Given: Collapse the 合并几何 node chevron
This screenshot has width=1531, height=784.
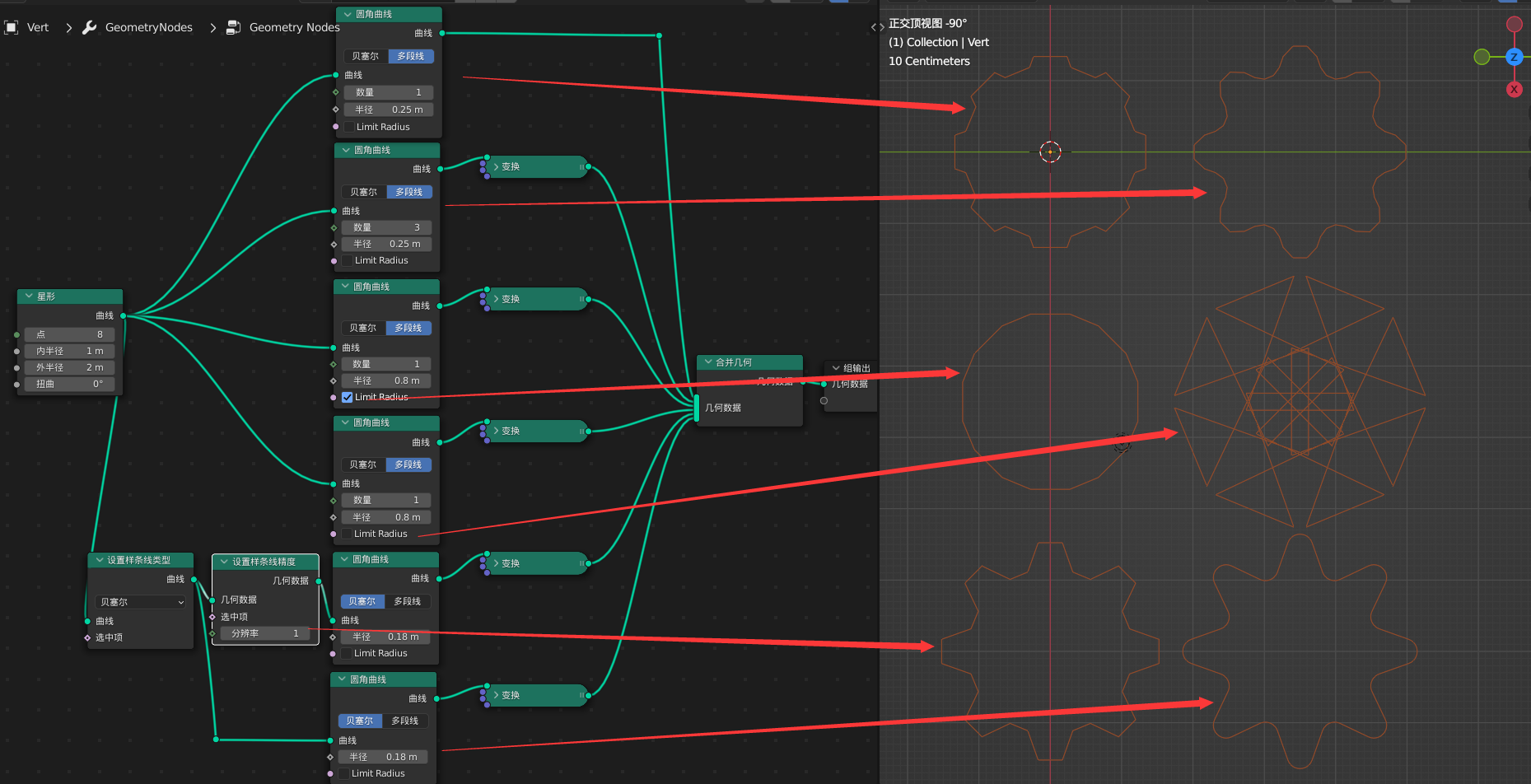Looking at the screenshot, I should point(708,362).
